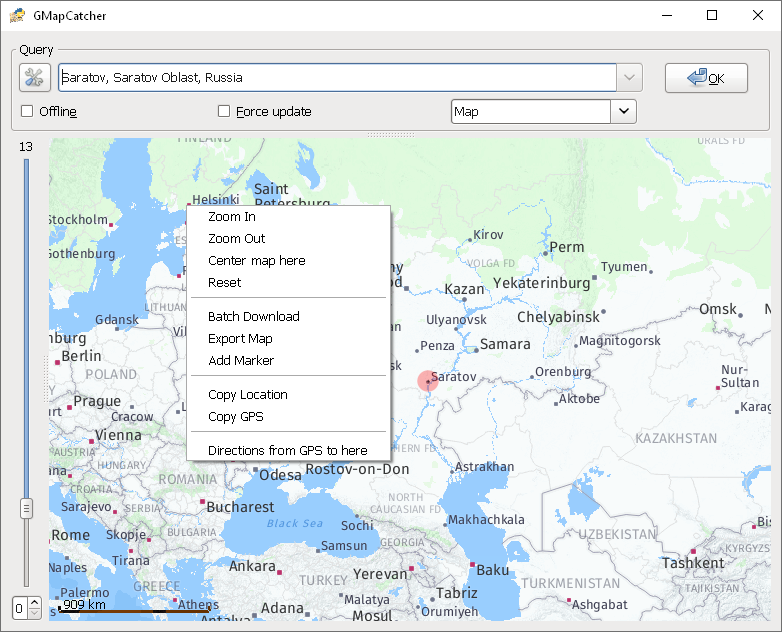Viewport: 782px width, 632px height.
Task: Click the 909 km scale bar label
Action: point(85,605)
